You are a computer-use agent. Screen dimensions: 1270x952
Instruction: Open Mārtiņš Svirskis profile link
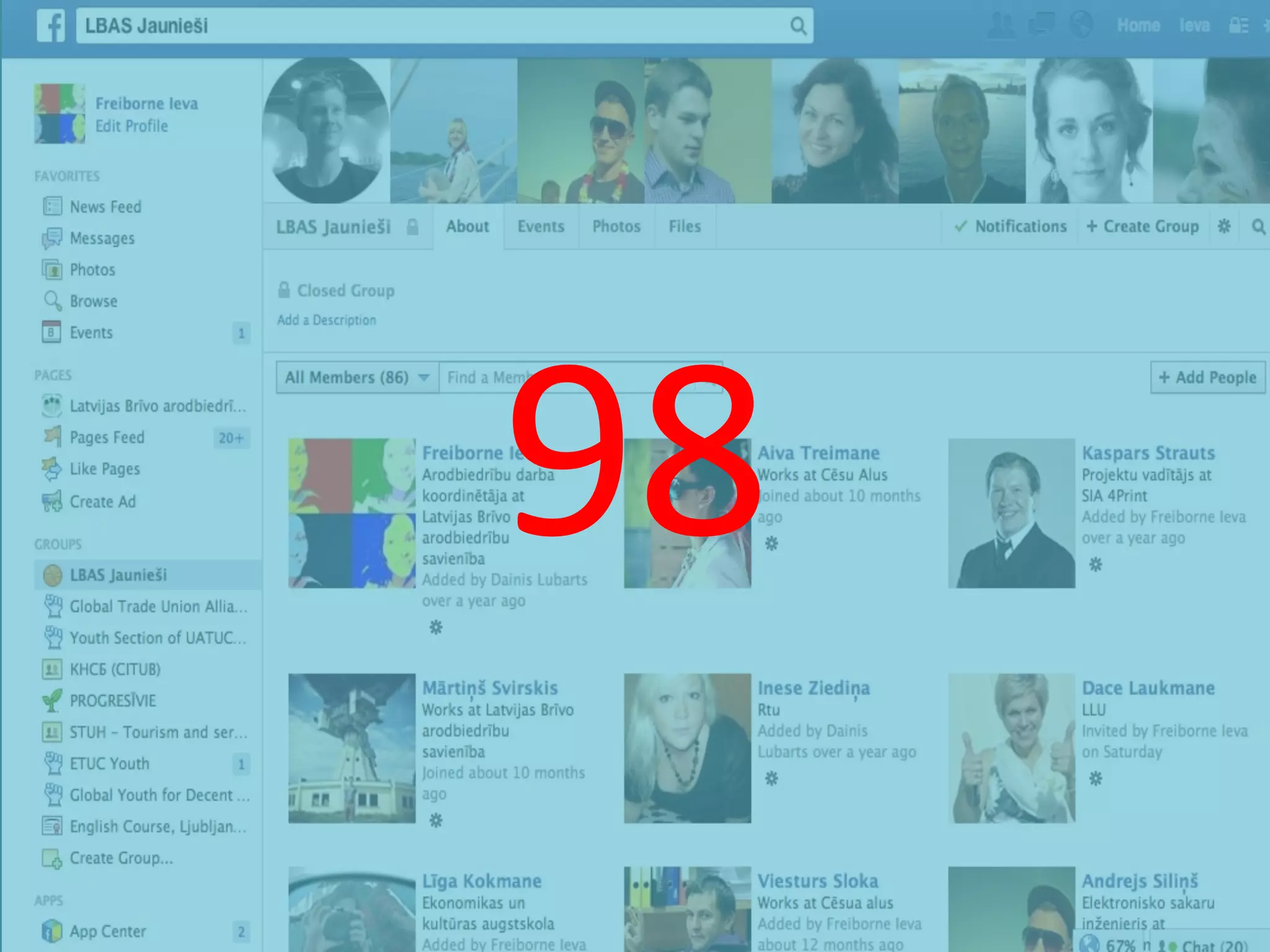pos(490,688)
